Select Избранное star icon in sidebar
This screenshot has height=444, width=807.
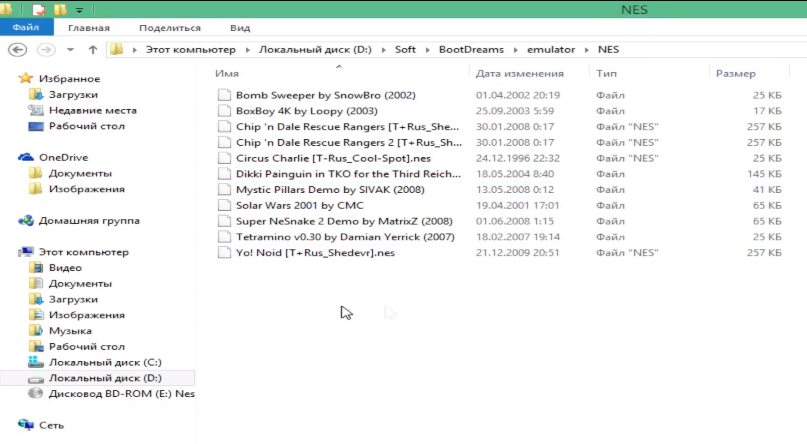(x=25, y=78)
